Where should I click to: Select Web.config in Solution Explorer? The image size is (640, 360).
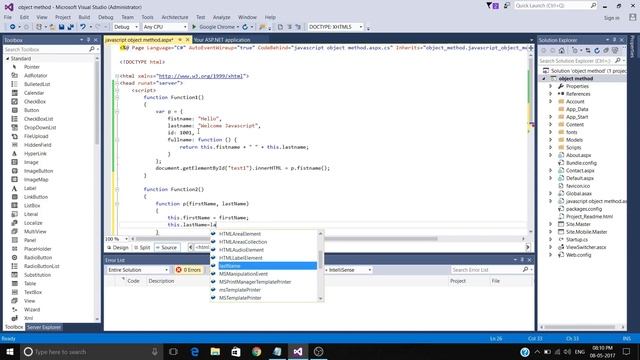tap(578, 255)
